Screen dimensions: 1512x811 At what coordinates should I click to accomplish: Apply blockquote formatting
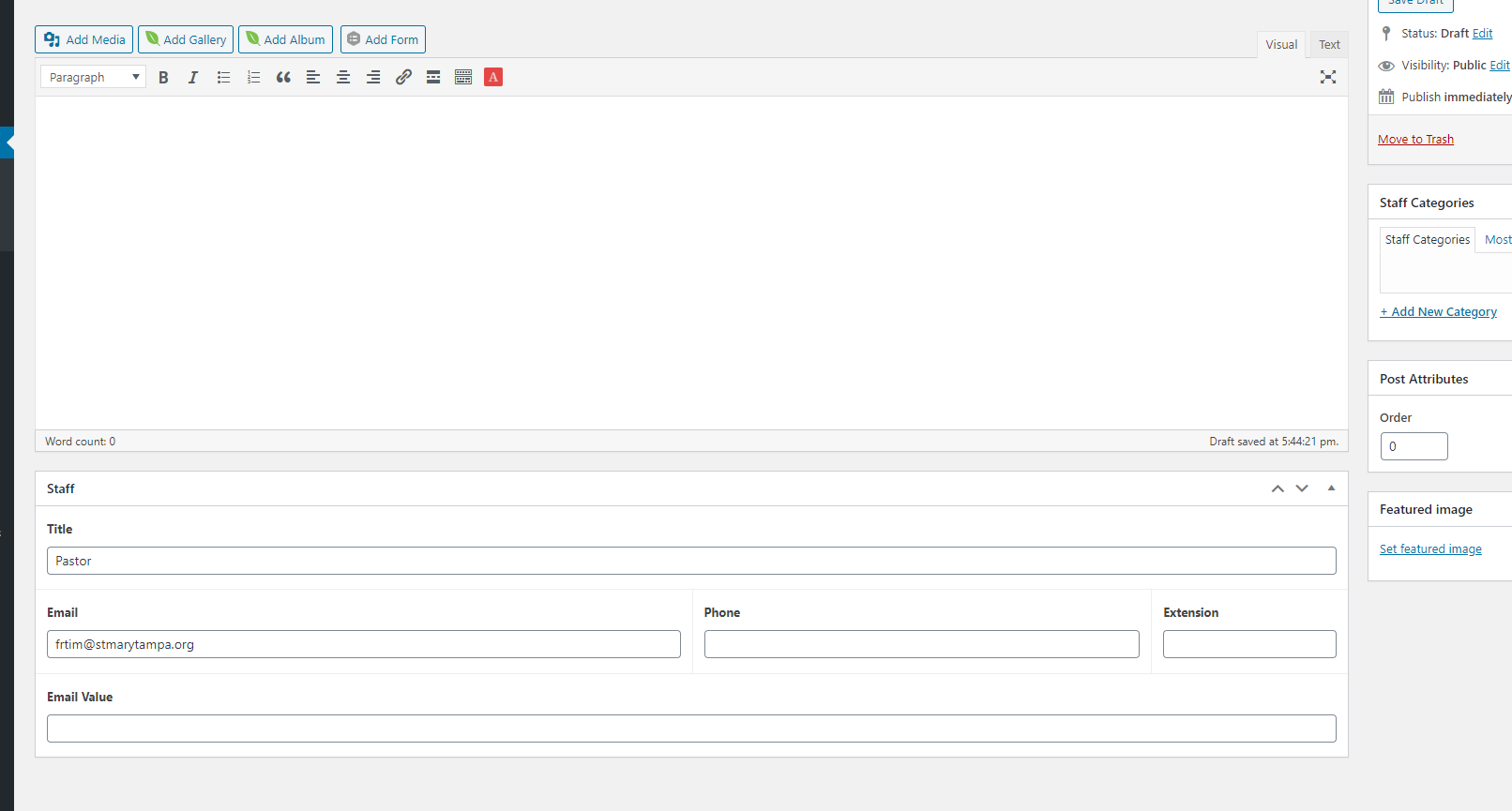283,78
